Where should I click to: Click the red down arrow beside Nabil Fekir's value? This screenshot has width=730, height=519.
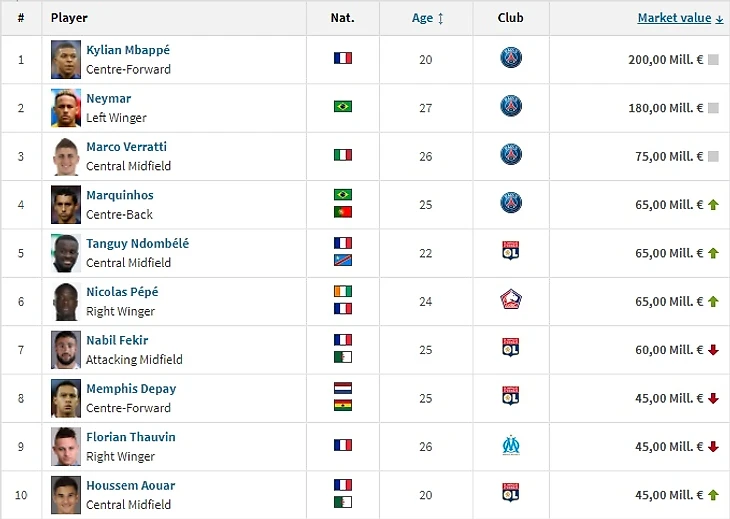coord(714,350)
